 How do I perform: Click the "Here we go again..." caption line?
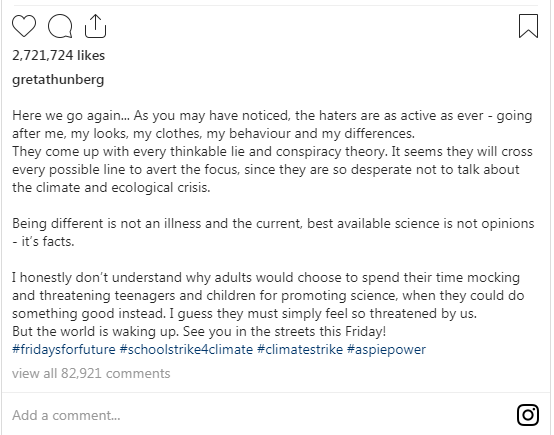click(272, 116)
